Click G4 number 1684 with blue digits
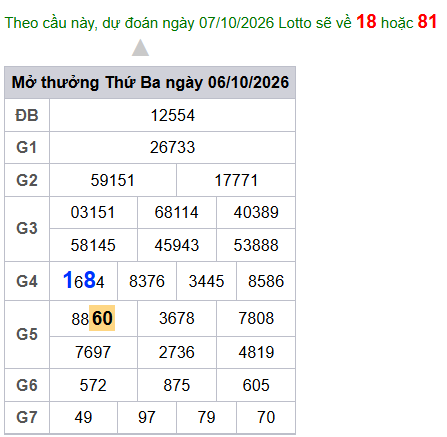This screenshot has height=437, width=447. point(84,280)
